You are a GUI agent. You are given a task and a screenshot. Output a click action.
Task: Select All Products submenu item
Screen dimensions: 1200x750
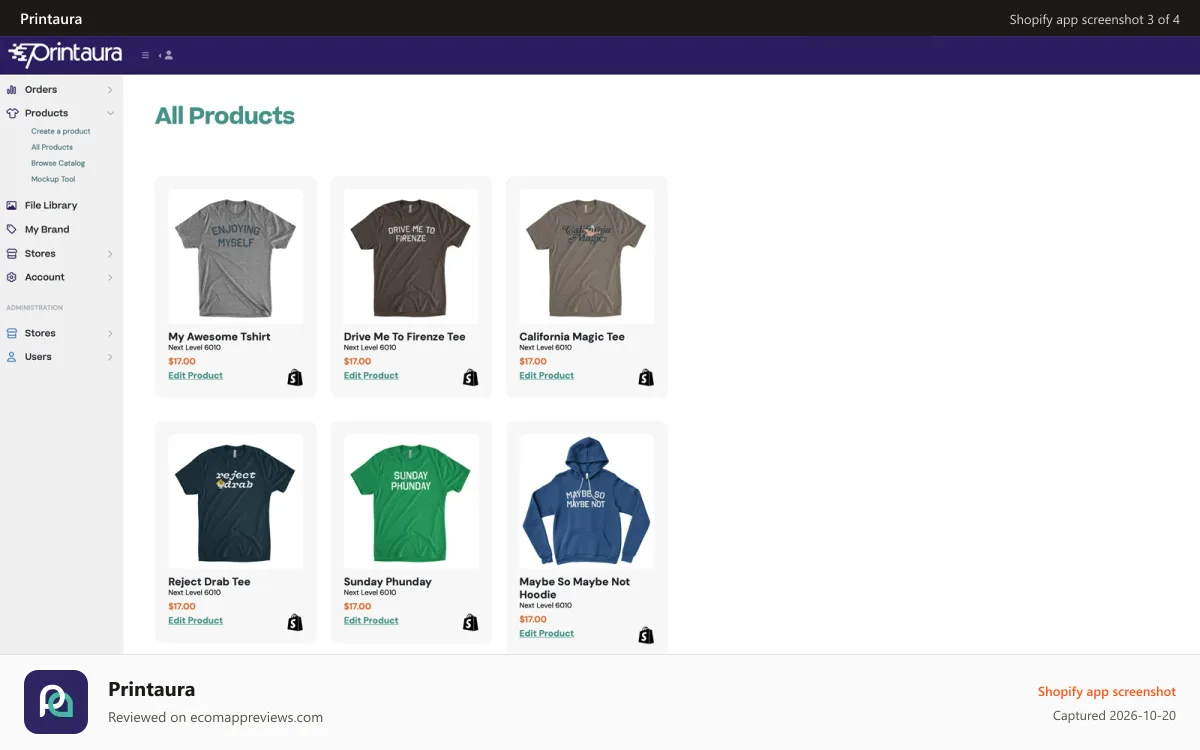pyautogui.click(x=52, y=147)
